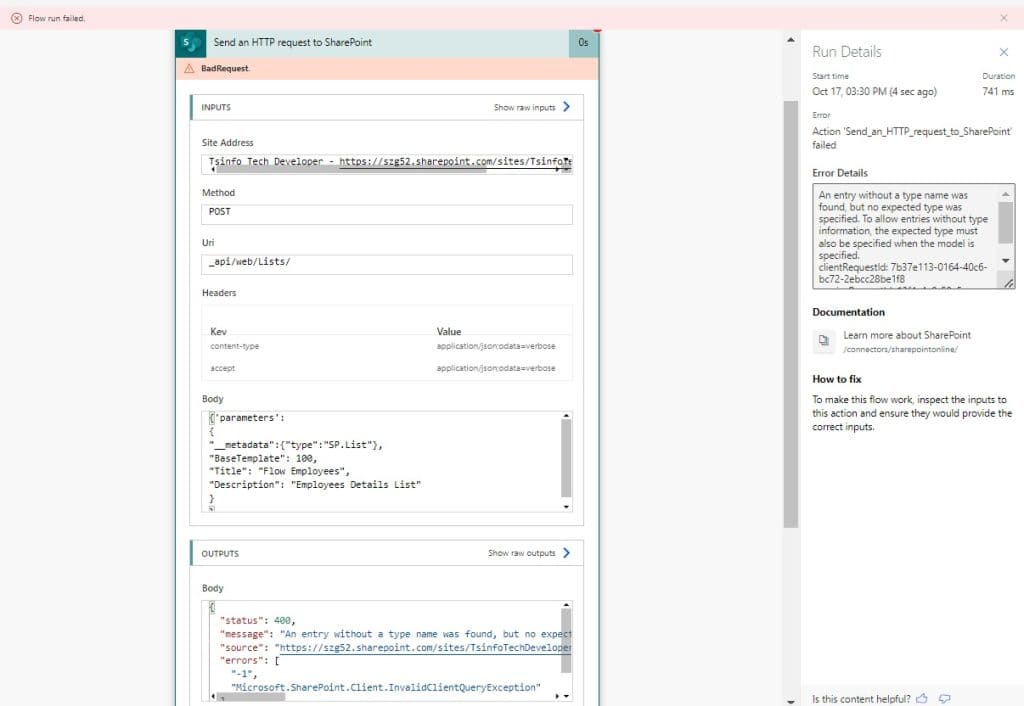The height and width of the screenshot is (706, 1024).
Task: Click the SharePoint action icon
Action: 191,43
